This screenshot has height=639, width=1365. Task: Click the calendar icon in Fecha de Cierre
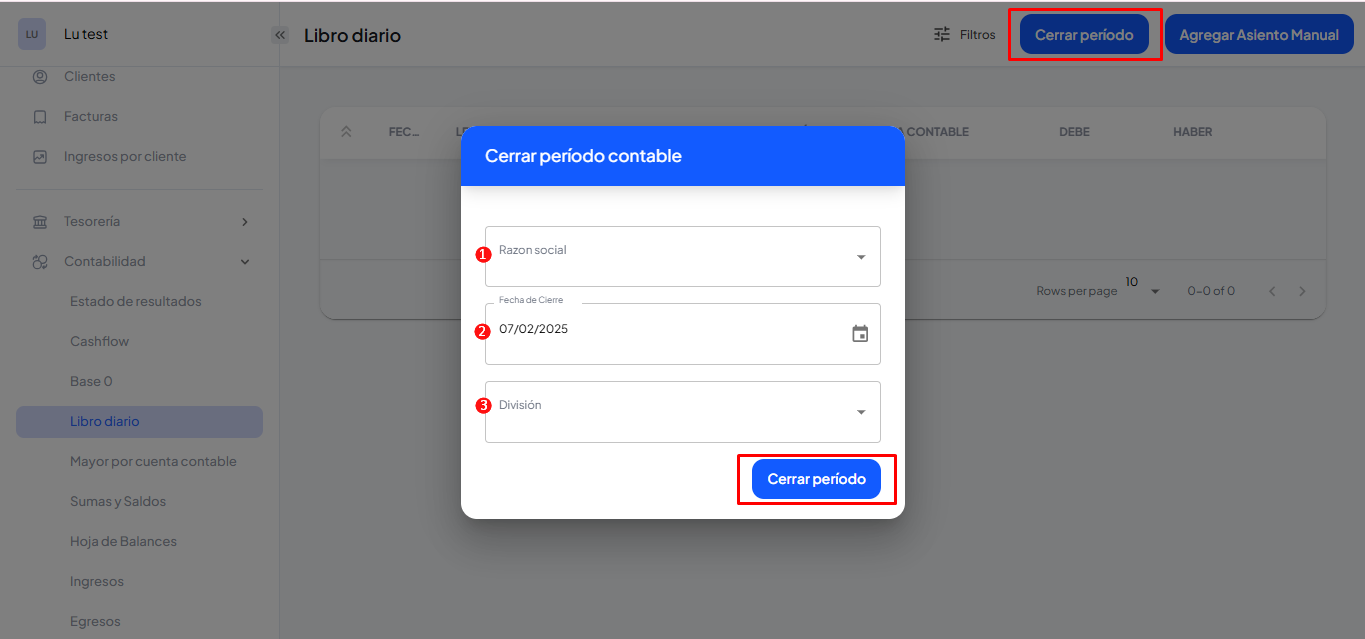click(x=860, y=334)
